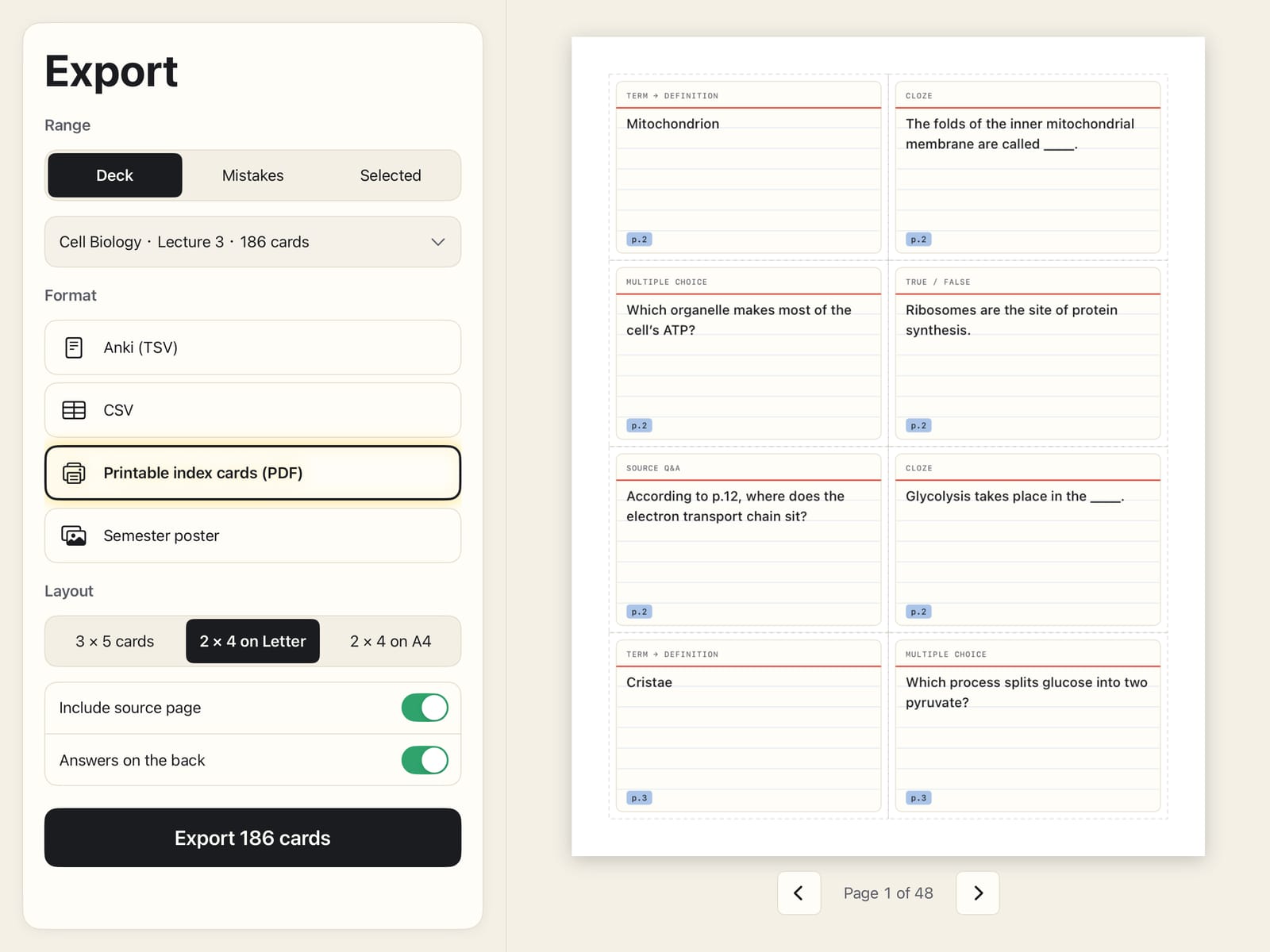Click Export 186 cards button
Image resolution: width=1270 pixels, height=952 pixels.
pyautogui.click(x=252, y=838)
